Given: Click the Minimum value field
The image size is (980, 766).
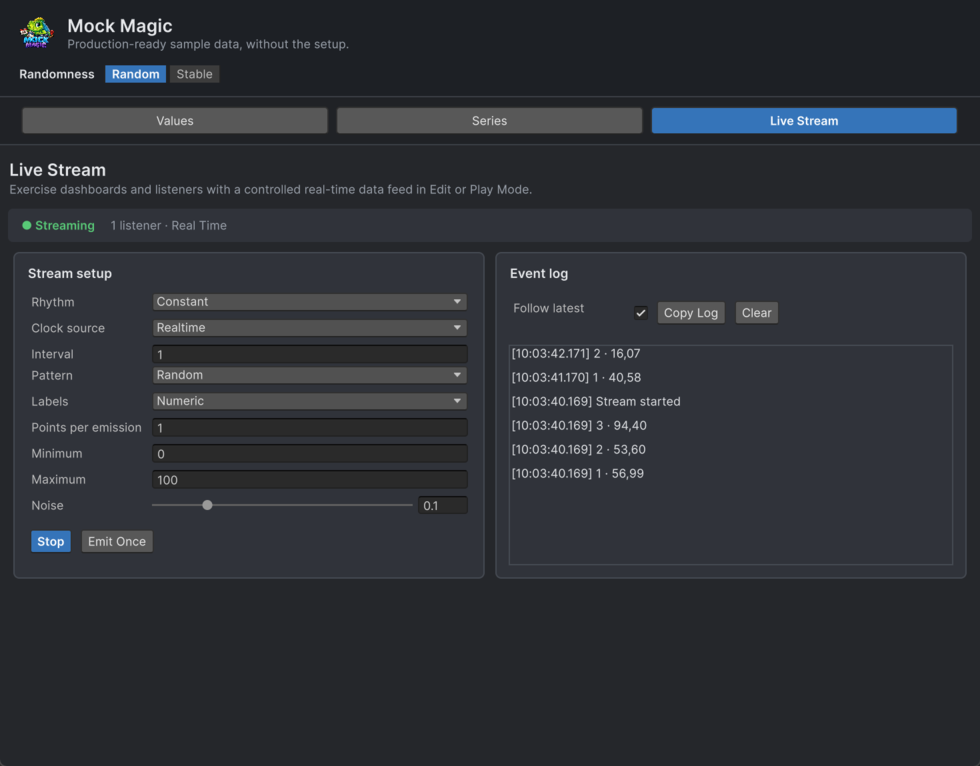Looking at the screenshot, I should point(309,454).
